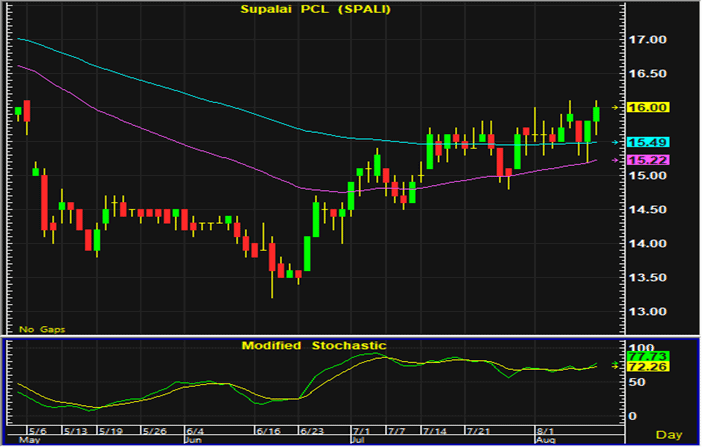Select the 6/23 date on time axis
Image resolution: width=702 pixels, height=447 pixels.
pyautogui.click(x=313, y=431)
